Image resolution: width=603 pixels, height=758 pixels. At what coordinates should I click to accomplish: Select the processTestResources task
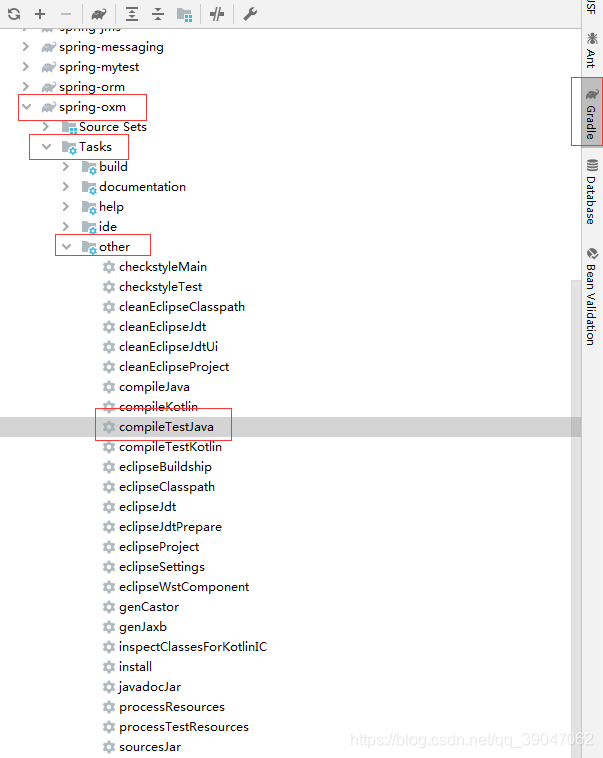coord(184,727)
